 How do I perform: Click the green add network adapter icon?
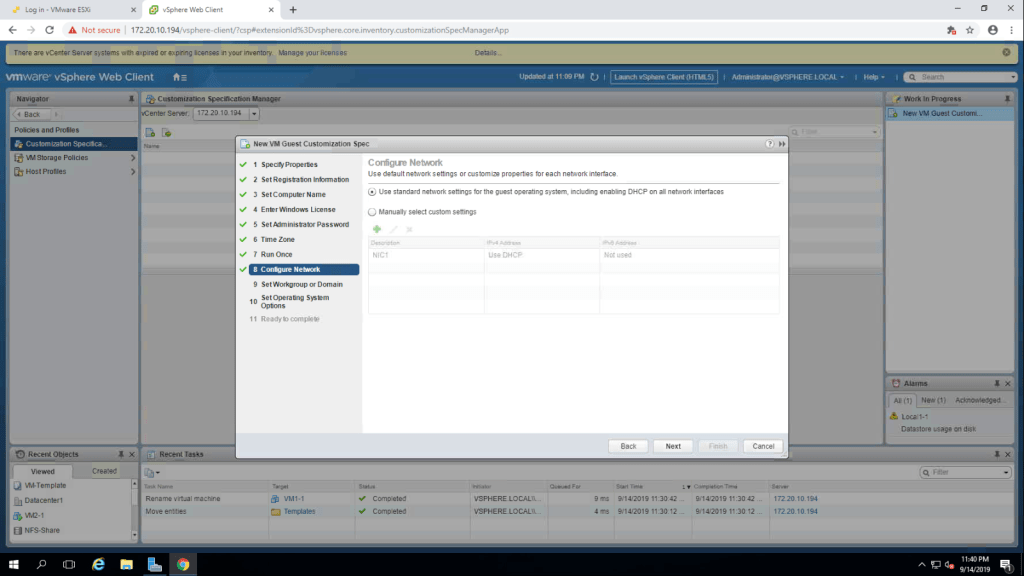(x=377, y=229)
